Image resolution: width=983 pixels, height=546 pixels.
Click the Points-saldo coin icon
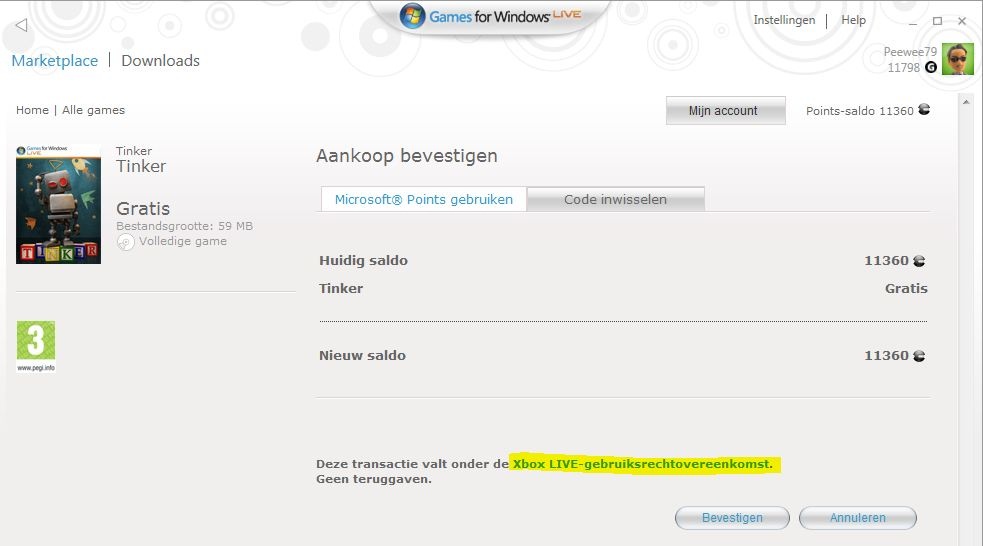click(924, 110)
